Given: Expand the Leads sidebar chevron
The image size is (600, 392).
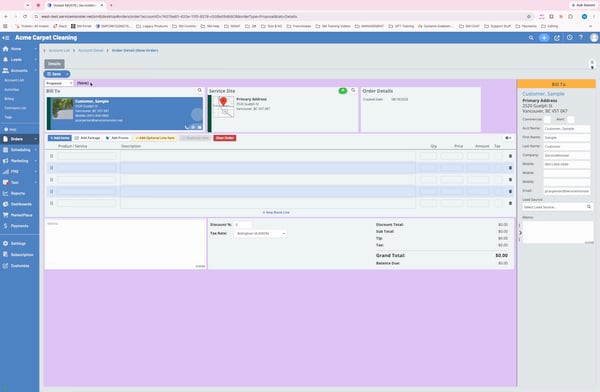Looking at the screenshot, I should pos(36,60).
